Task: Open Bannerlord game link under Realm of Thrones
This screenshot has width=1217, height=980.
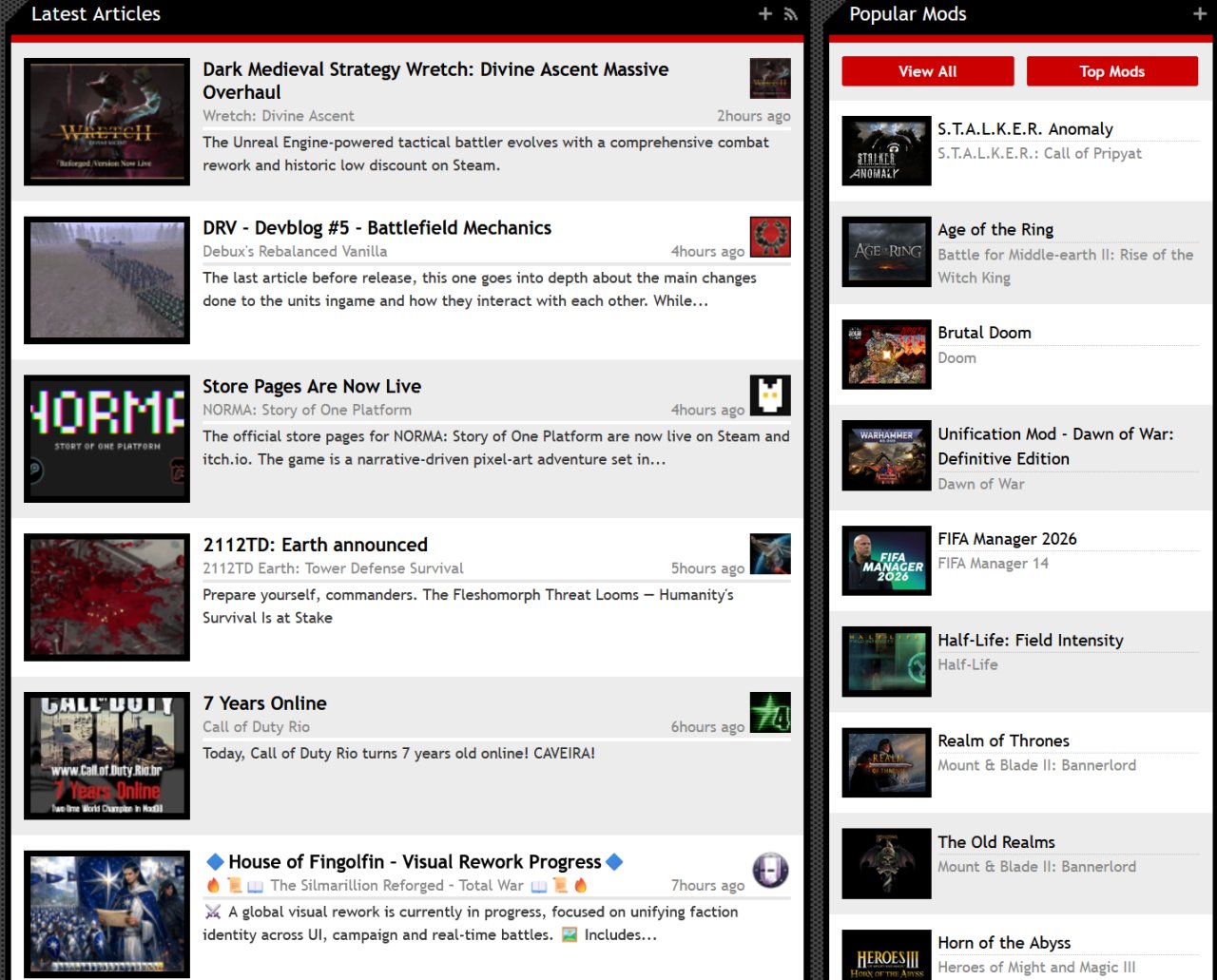Action: [x=1036, y=766]
